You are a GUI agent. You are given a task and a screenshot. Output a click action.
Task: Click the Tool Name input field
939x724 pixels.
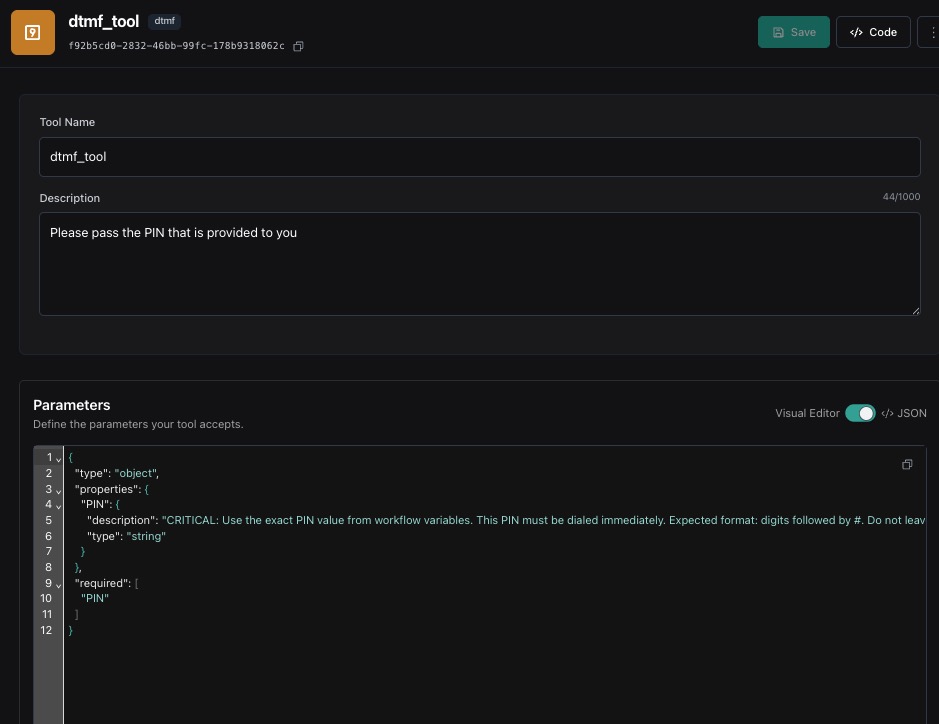[479, 156]
